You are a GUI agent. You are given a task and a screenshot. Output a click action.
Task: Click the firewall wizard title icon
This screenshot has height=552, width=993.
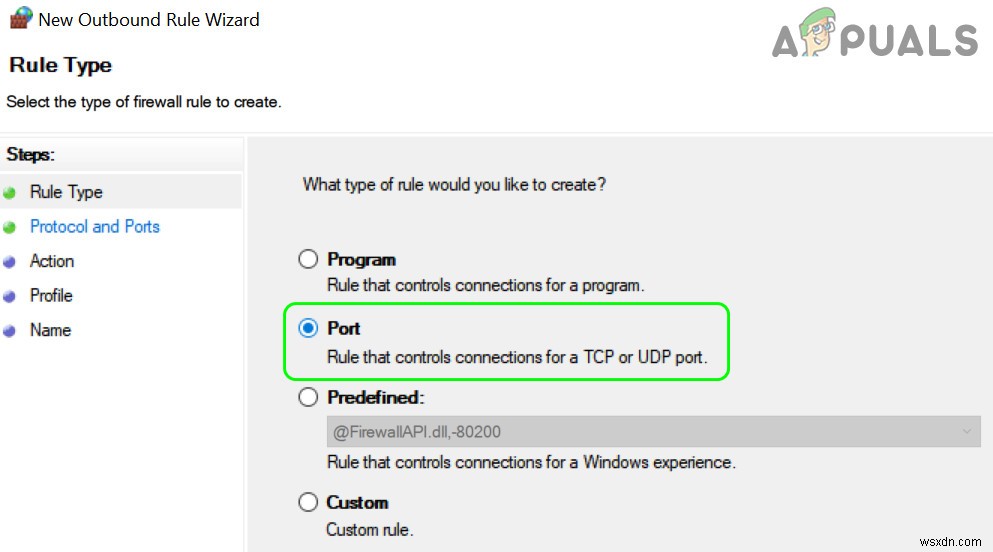point(21,18)
